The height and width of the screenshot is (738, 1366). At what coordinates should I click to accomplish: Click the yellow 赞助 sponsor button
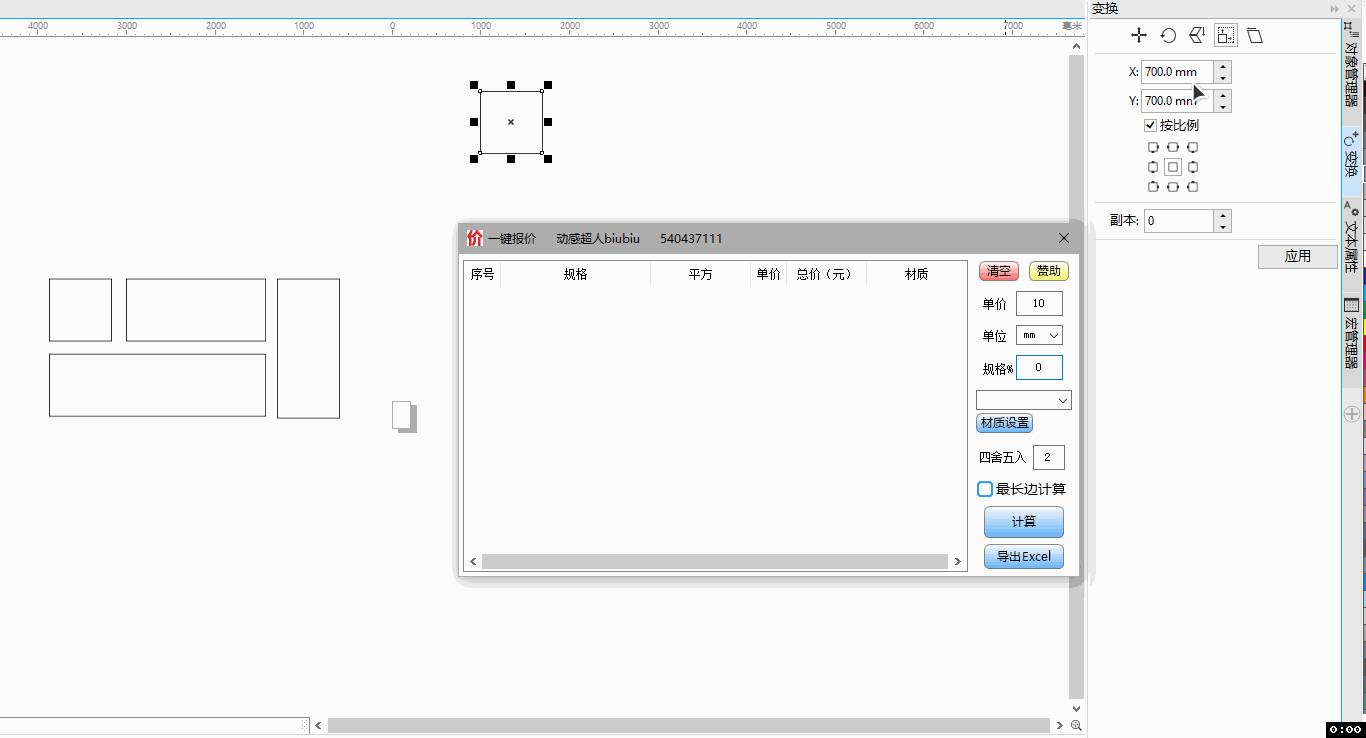pos(1049,271)
